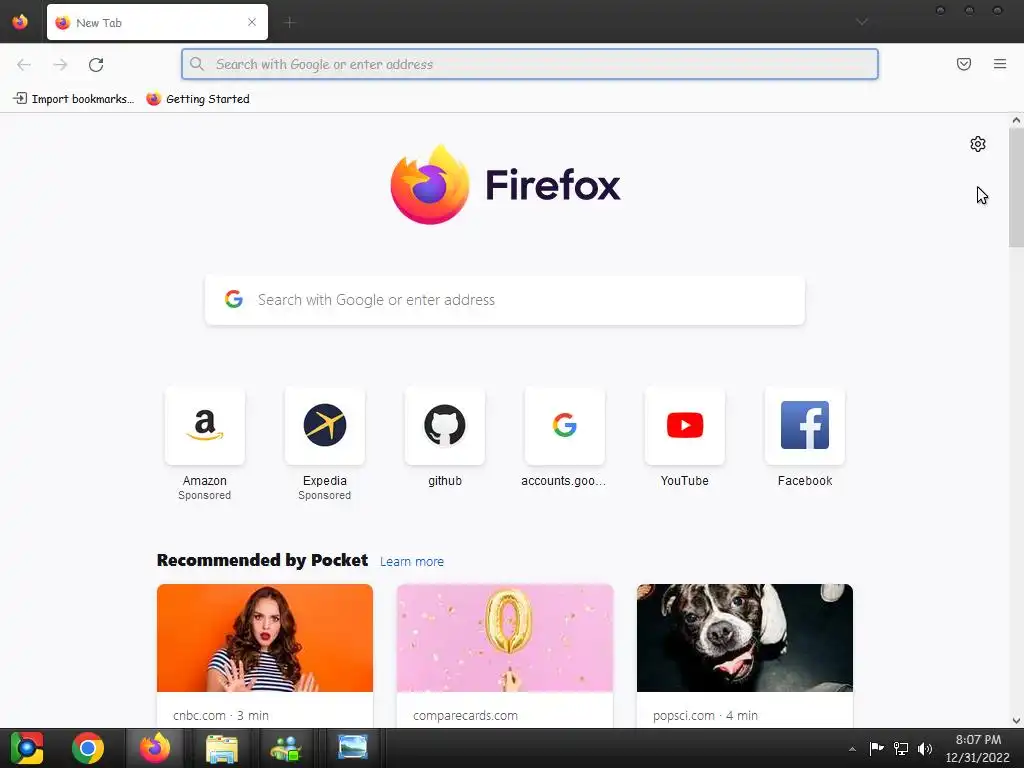
Task: Open the popsci.com dog story thumbnail
Action: (x=744, y=638)
